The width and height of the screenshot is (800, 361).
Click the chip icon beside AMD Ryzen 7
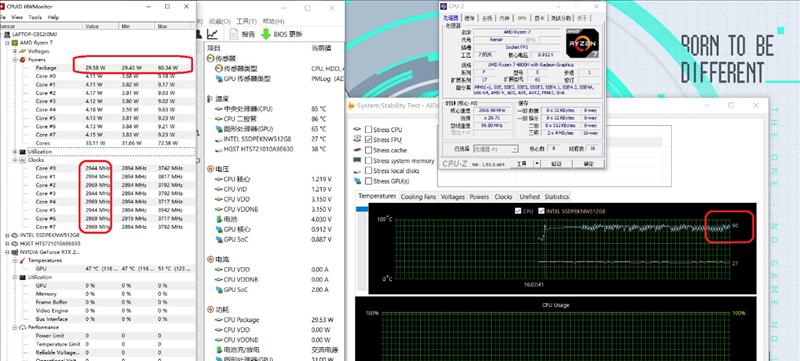pyautogui.click(x=15, y=42)
